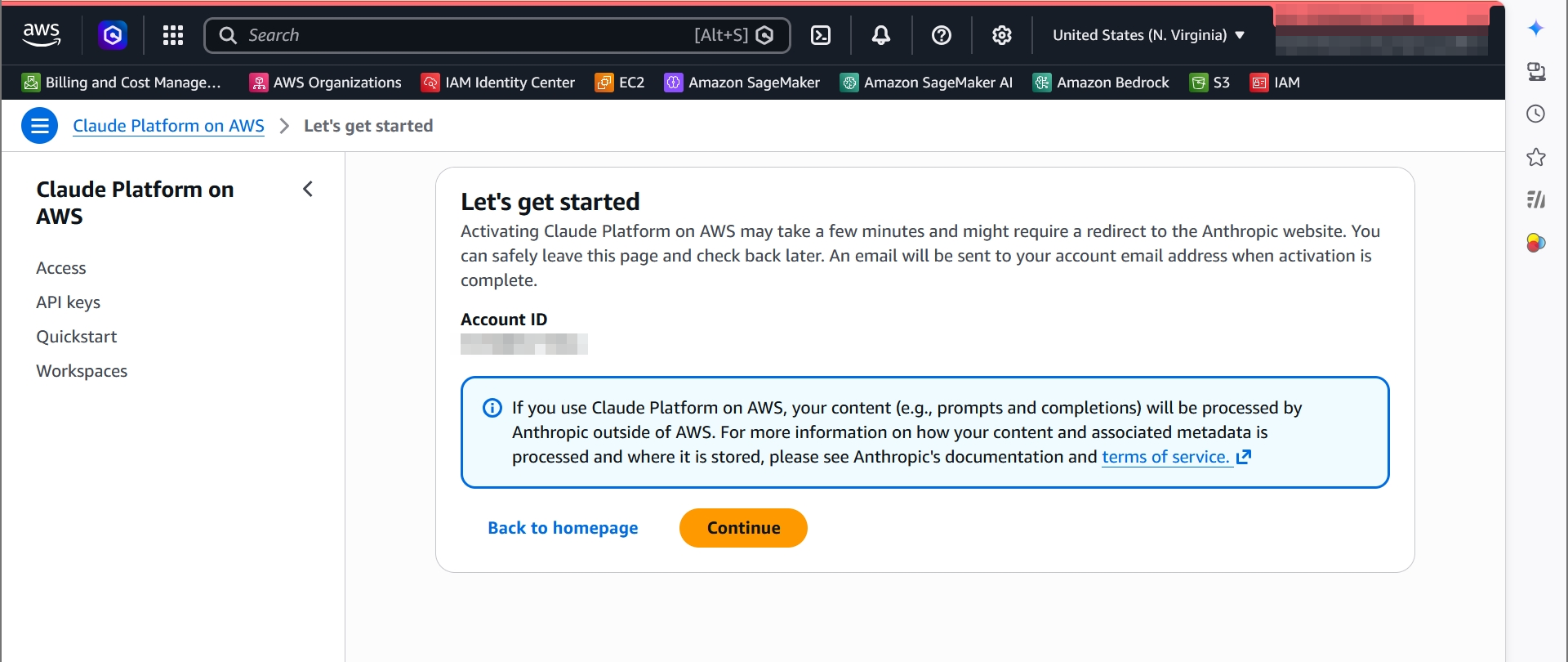Click Back to homepage
The width and height of the screenshot is (1568, 662).
pos(563,528)
